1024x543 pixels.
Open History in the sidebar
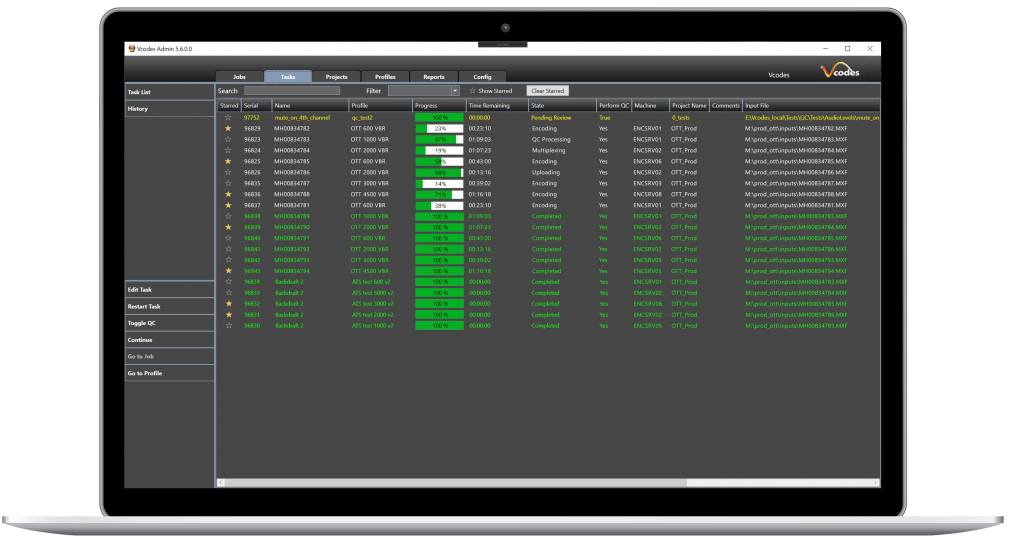tap(169, 108)
